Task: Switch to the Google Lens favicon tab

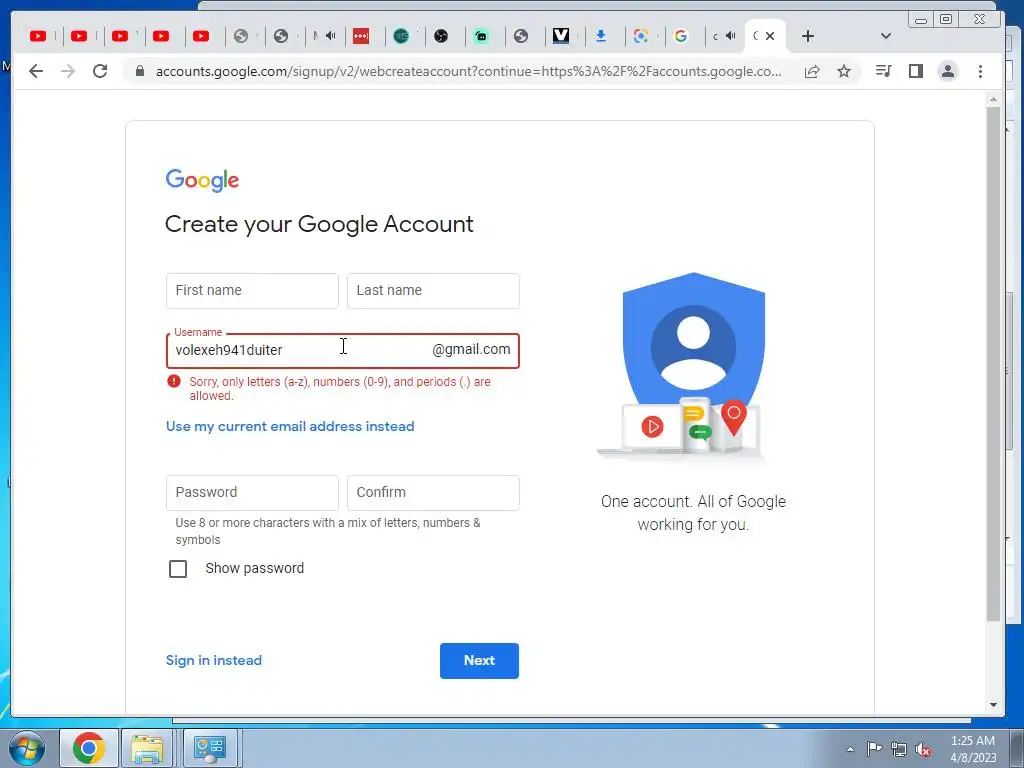Action: coord(641,36)
